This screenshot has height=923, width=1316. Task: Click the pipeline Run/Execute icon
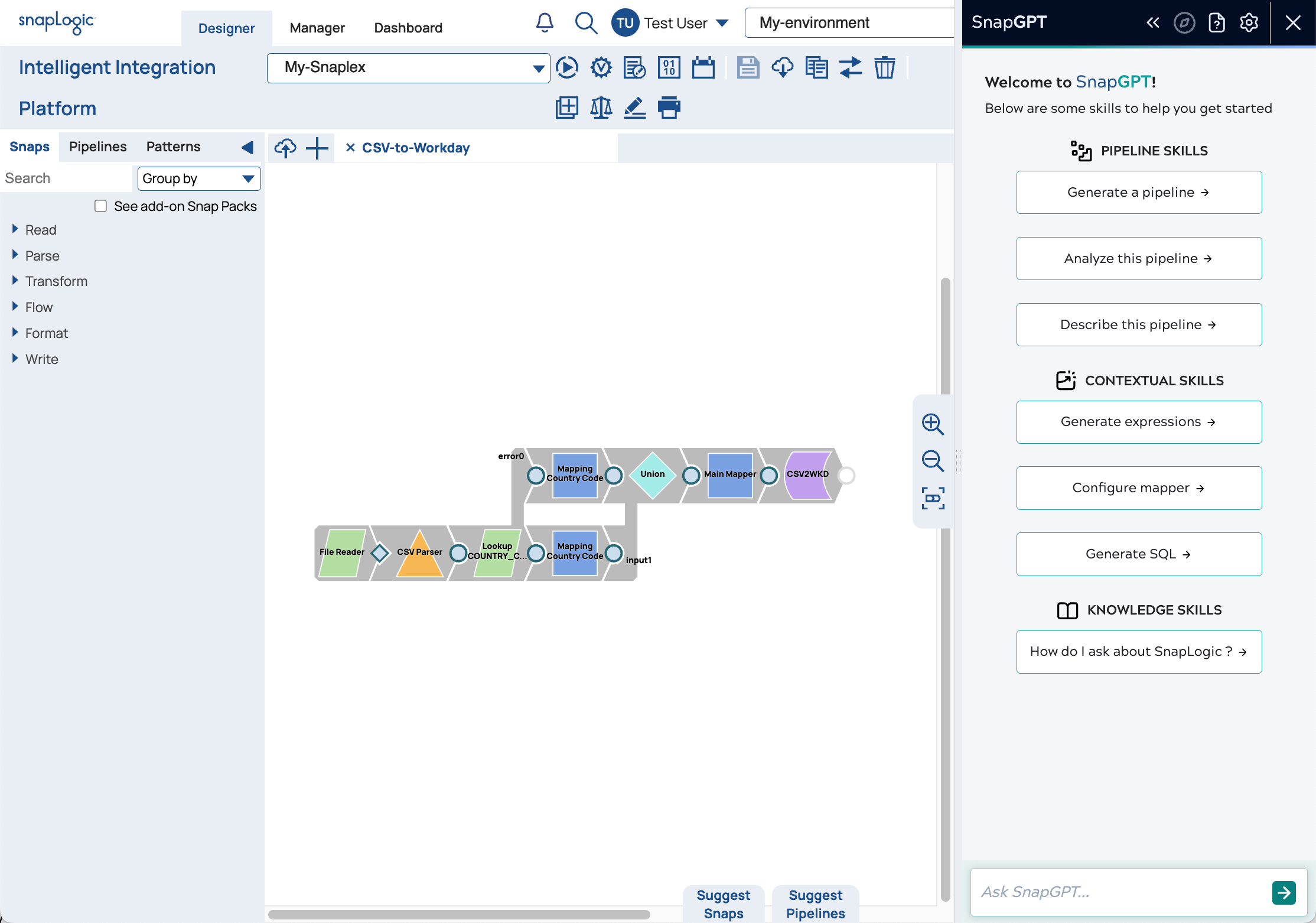click(x=568, y=67)
